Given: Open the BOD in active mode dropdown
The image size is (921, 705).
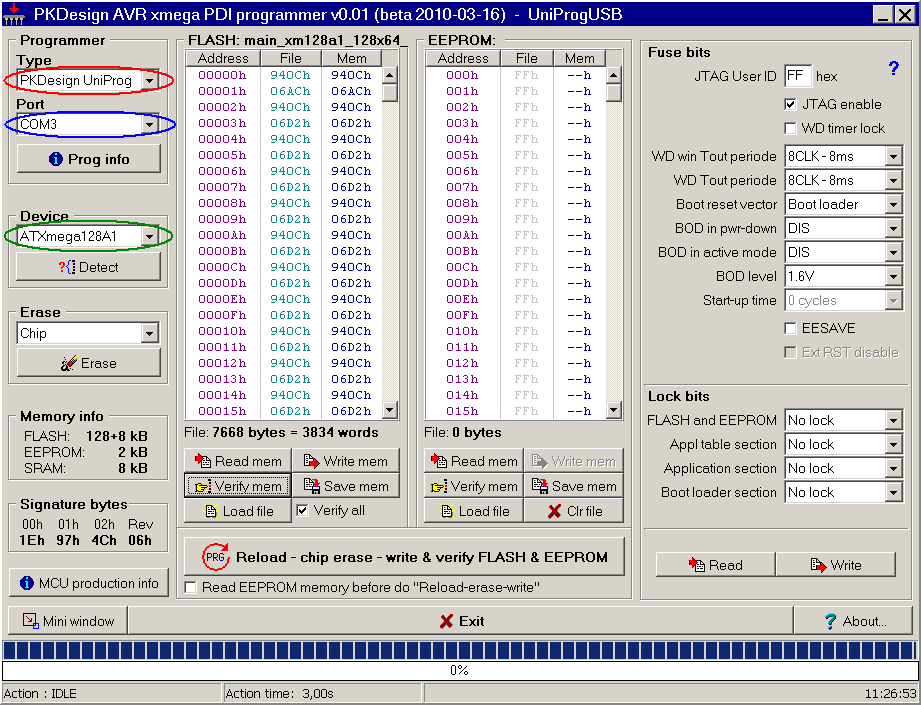Looking at the screenshot, I should [x=893, y=253].
